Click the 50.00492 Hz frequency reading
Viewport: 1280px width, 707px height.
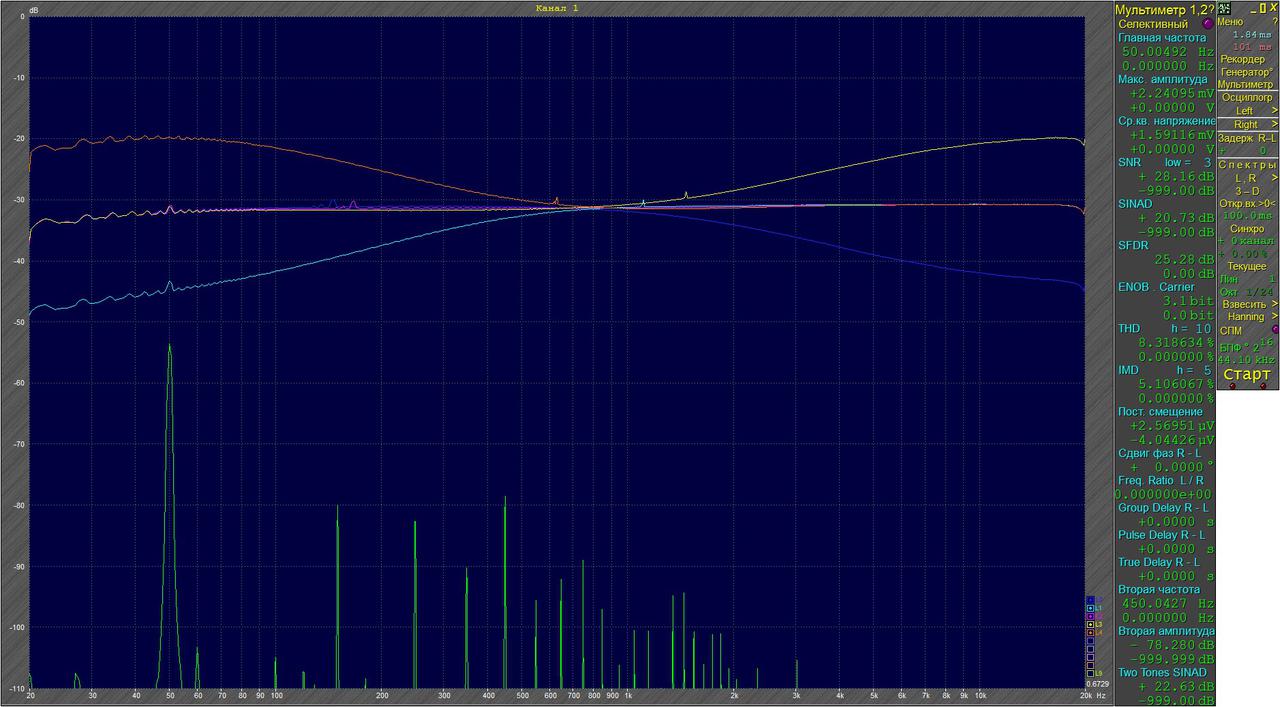[1167, 51]
